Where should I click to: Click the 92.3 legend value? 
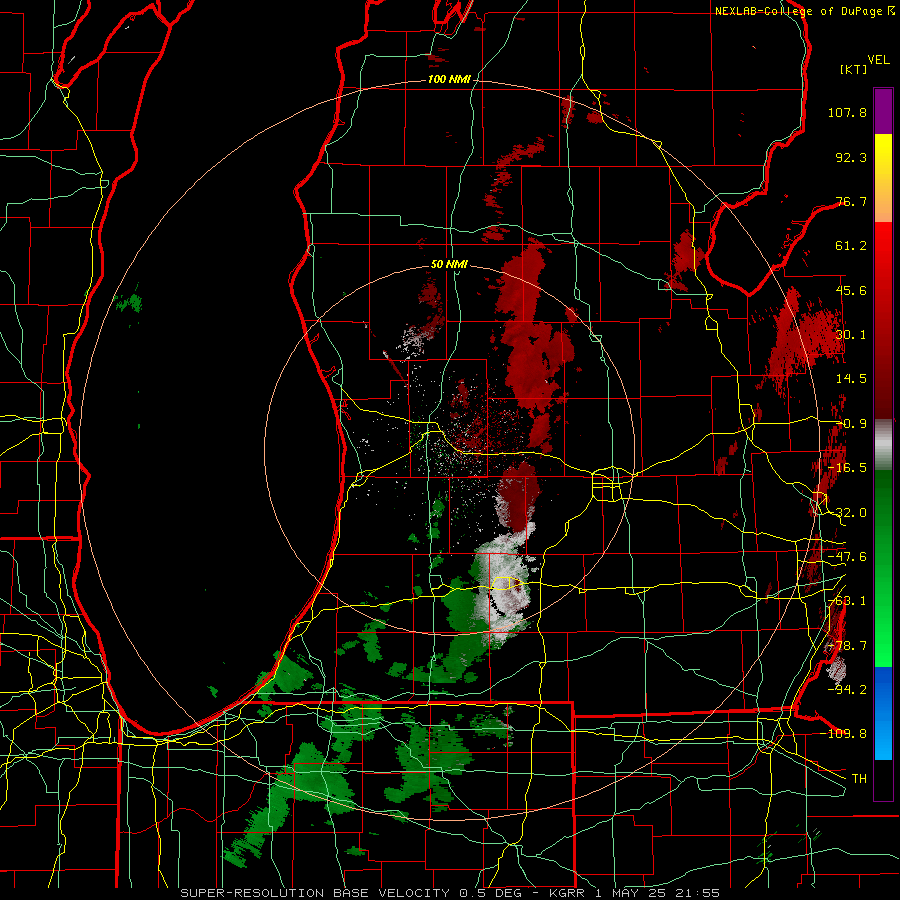(x=851, y=157)
